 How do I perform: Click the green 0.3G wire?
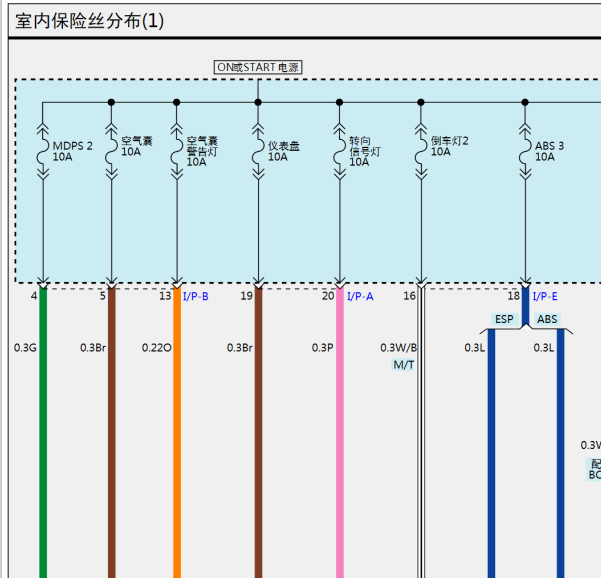click(x=43, y=432)
